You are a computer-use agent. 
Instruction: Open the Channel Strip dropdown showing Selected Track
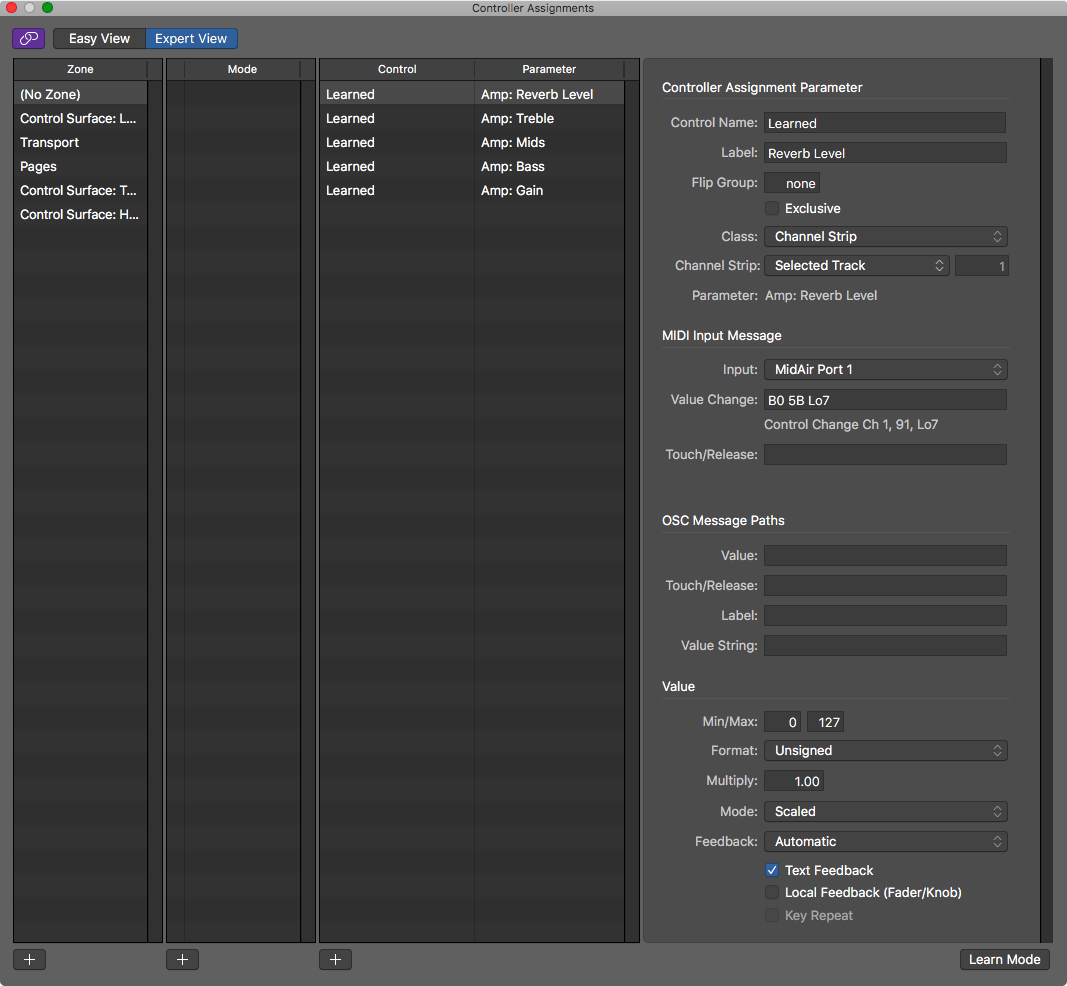coord(856,265)
